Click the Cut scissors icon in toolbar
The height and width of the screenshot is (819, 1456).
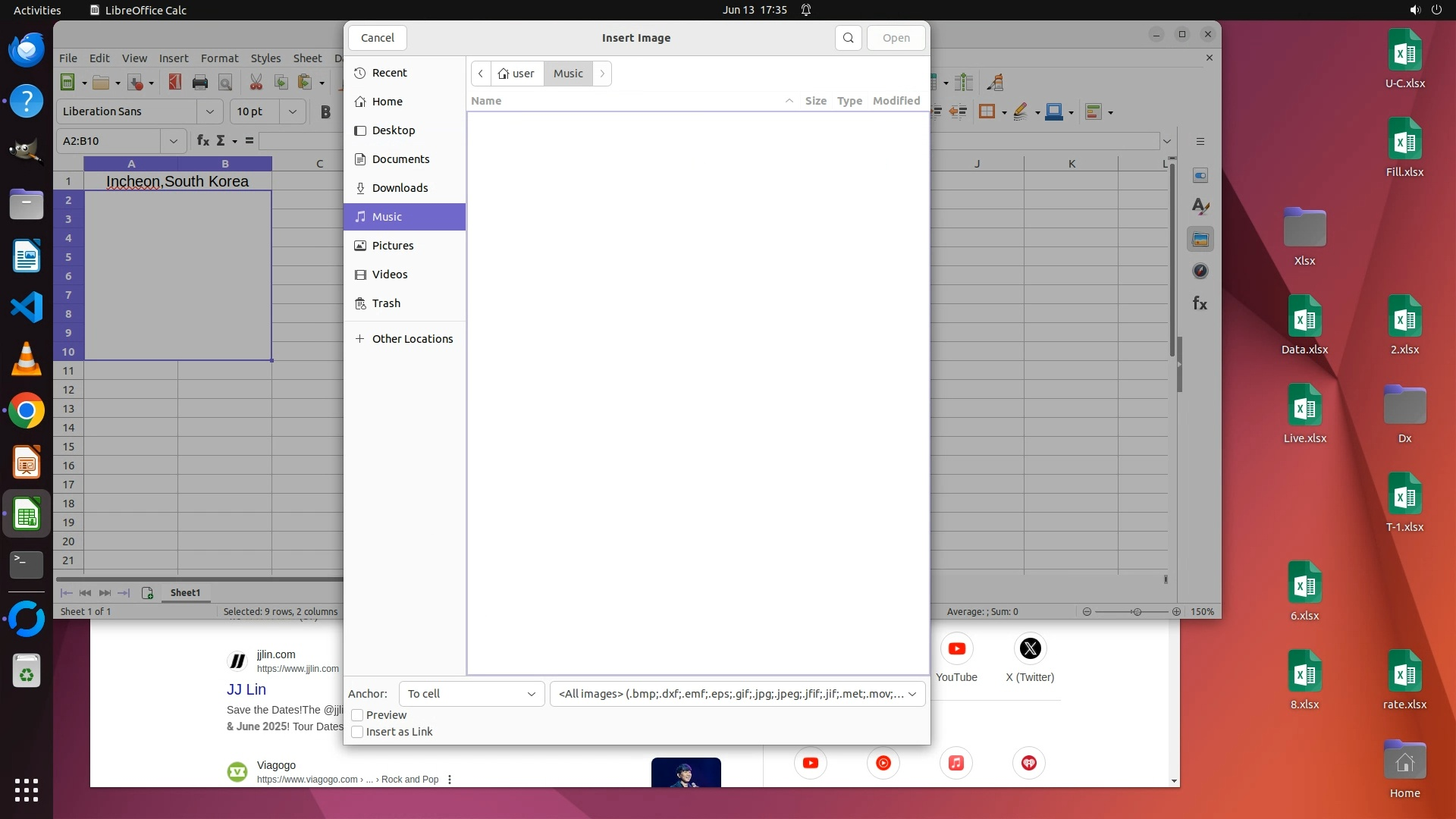click(x=256, y=83)
